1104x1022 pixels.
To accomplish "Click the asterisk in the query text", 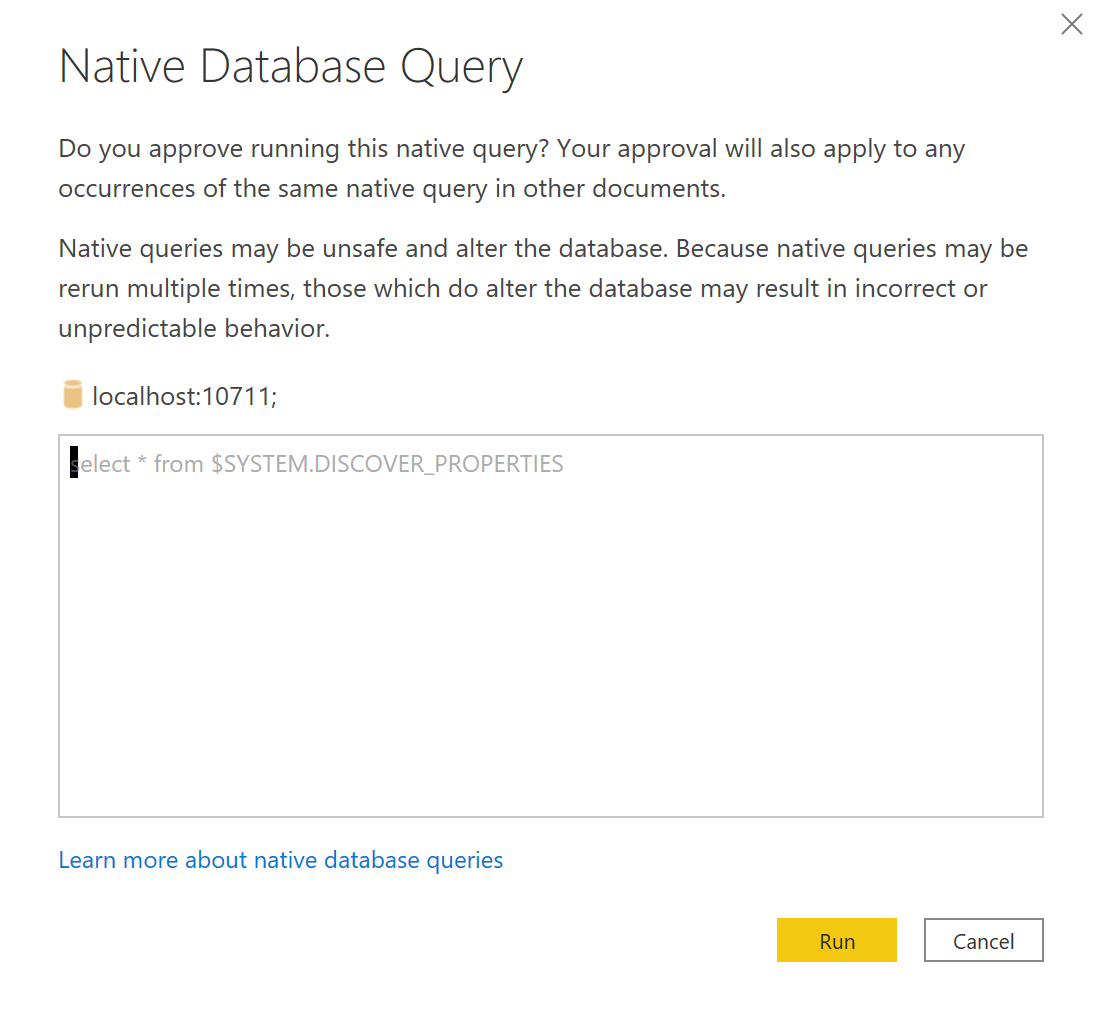I will pos(142,461).
